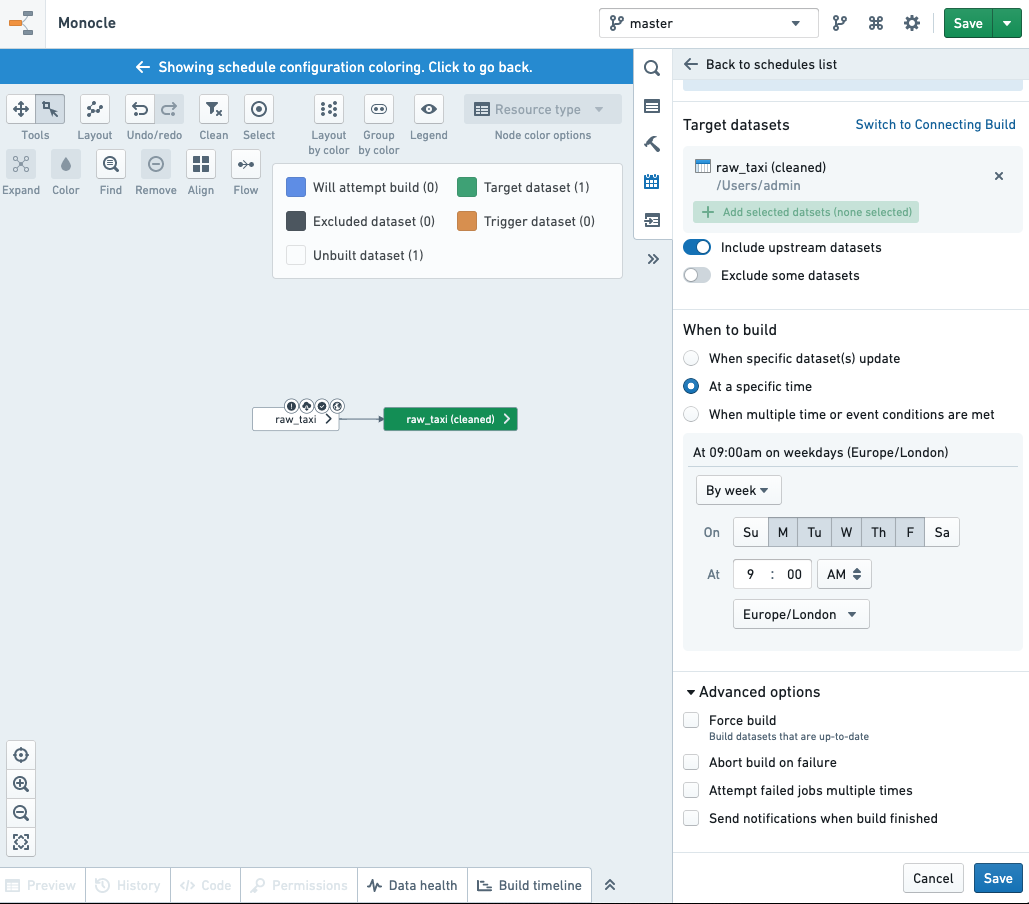Go Back to schedules list
The width and height of the screenshot is (1029, 904).
pos(761,64)
